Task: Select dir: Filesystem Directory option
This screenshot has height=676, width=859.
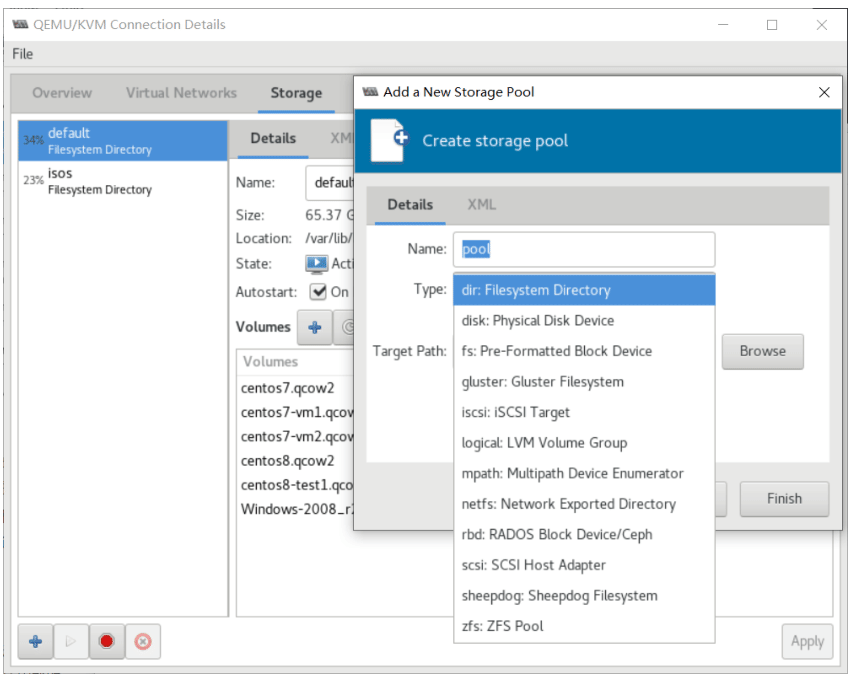Action: [584, 290]
